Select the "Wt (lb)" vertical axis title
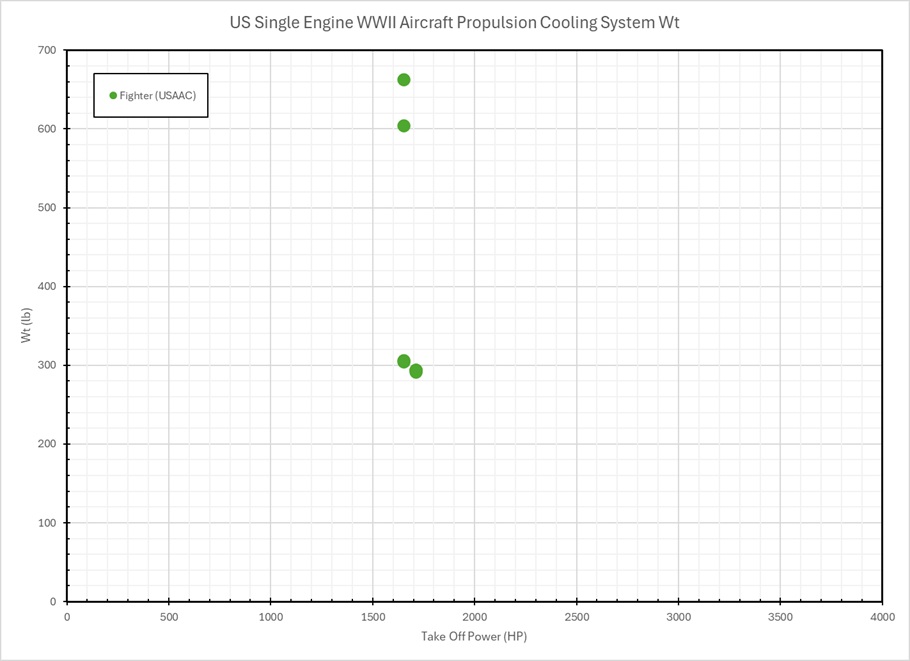This screenshot has height=661, width=910. 27,325
